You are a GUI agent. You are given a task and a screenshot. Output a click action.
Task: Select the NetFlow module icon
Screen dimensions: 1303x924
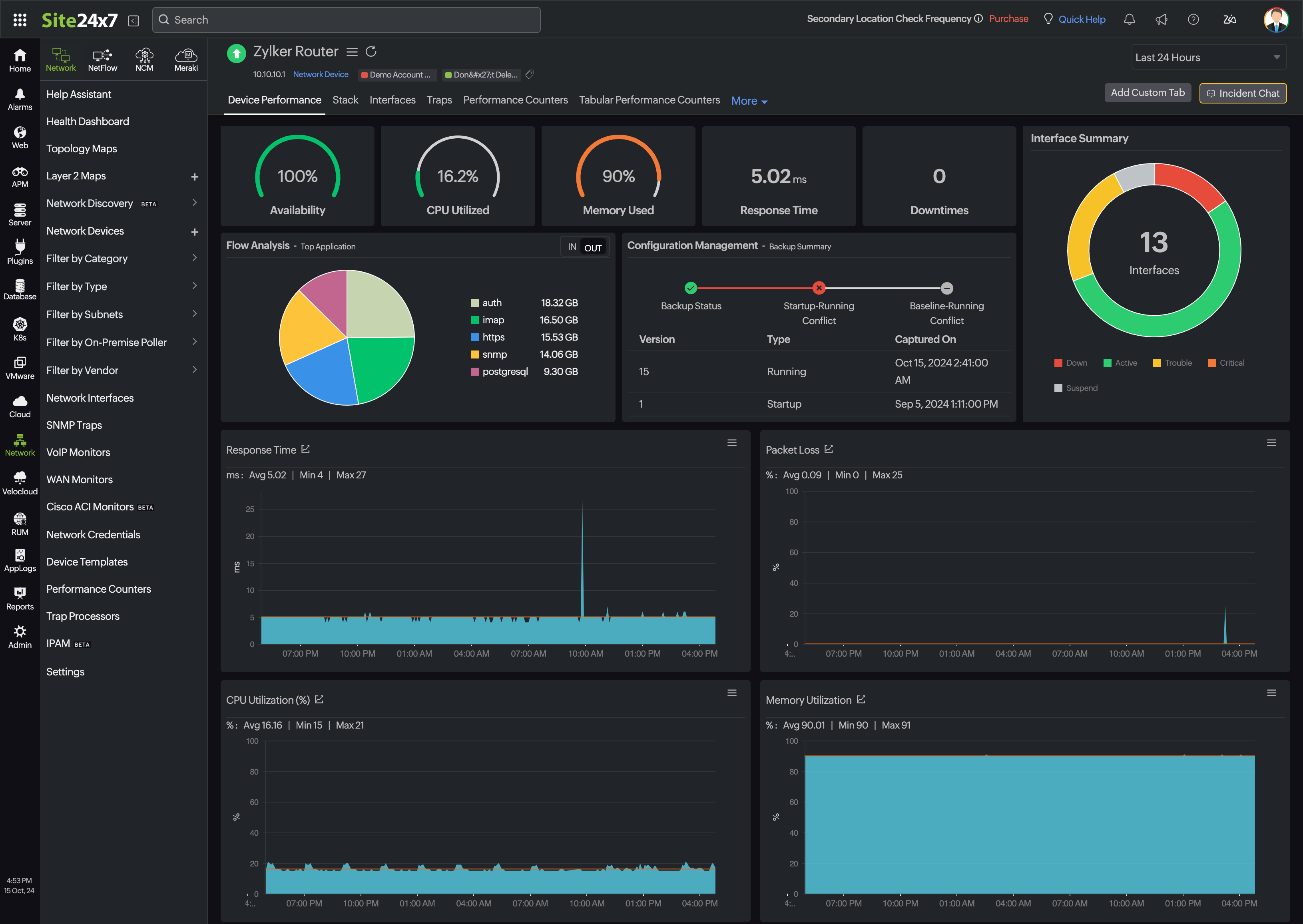pyautogui.click(x=102, y=59)
